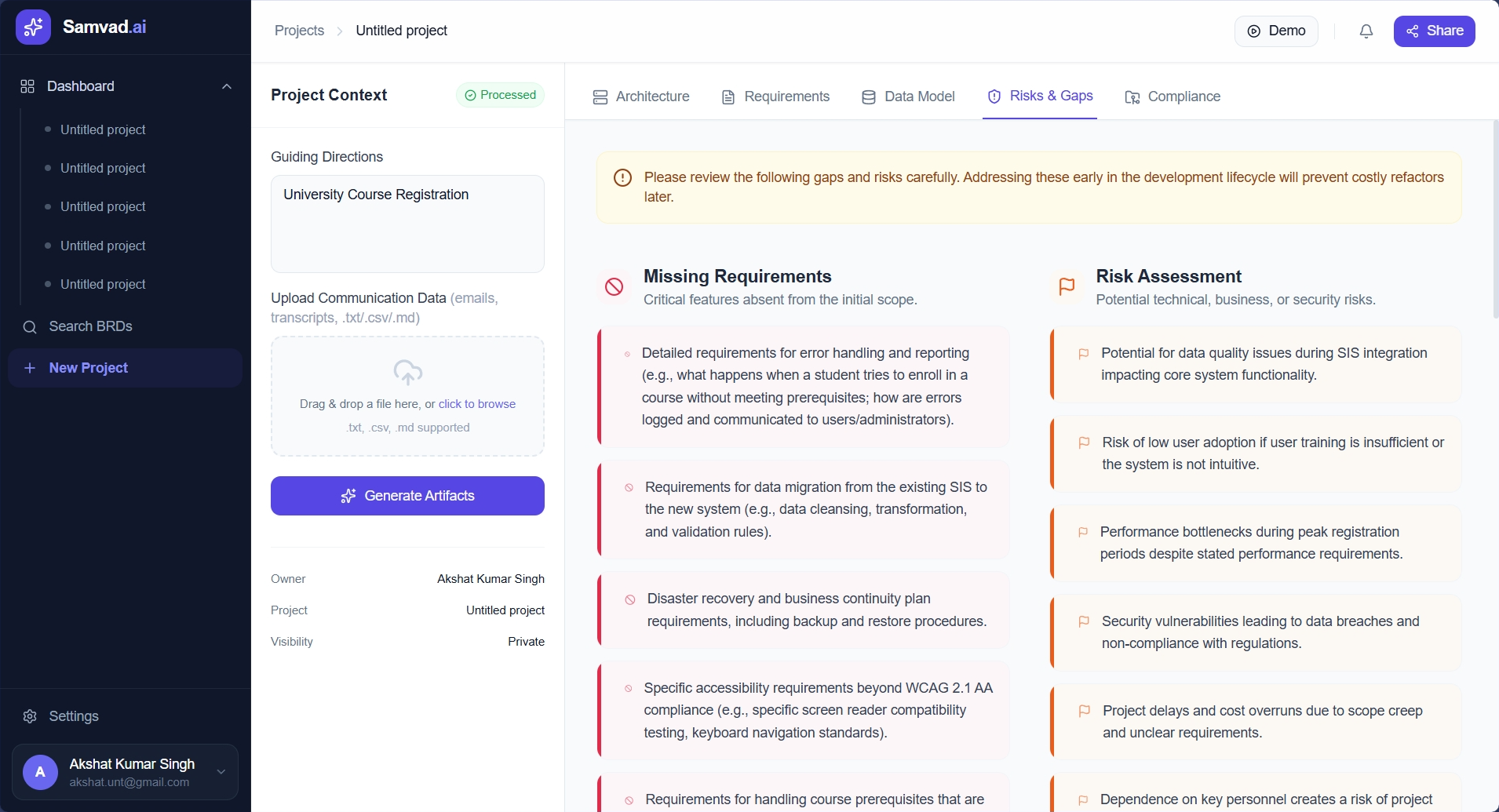Click the Samvad.ai logo
1499x812 pixels.
(34, 26)
